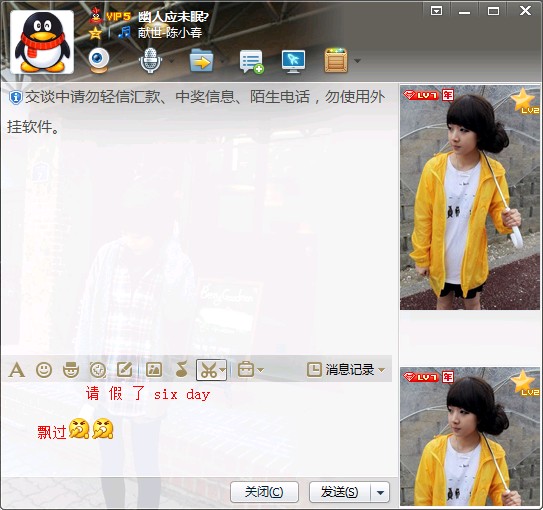543x510 pixels.
Task: Click the VIP5 badge beside the nickname
Action: (x=118, y=16)
